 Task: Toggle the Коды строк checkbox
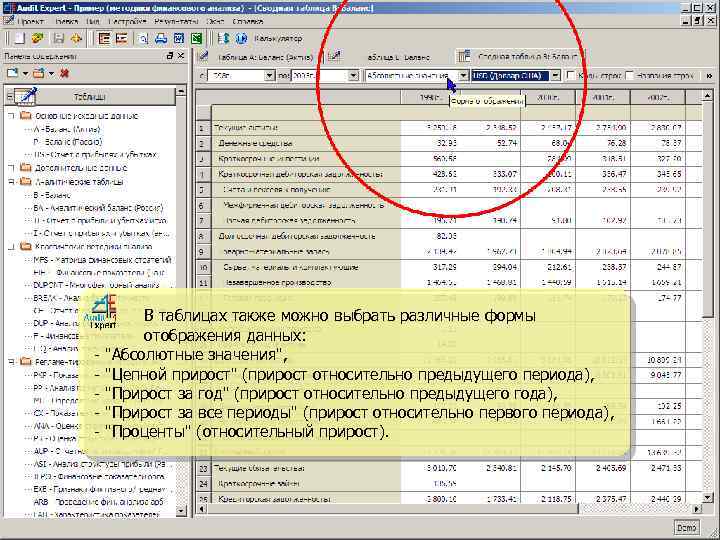tap(571, 75)
